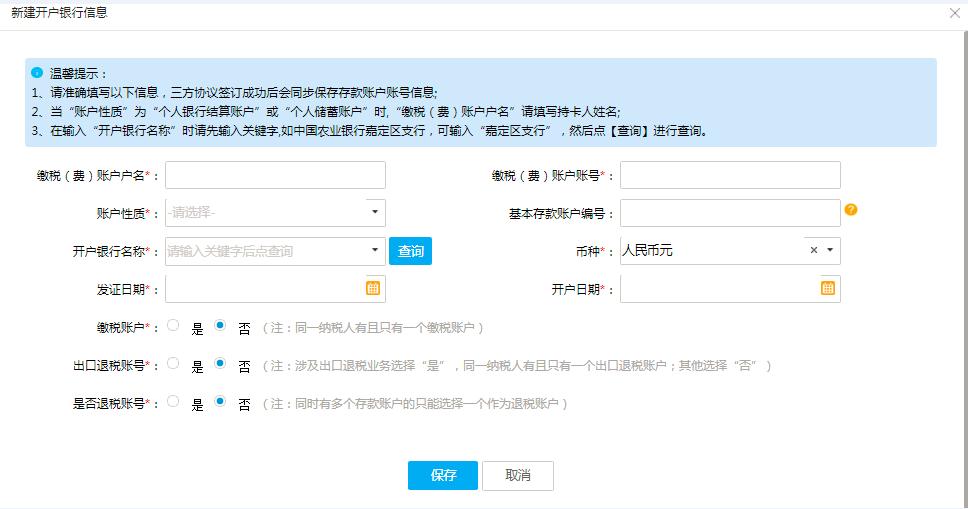Clear the 人民币元 currency selection with the x
Screen dimensions: 968x509
814,250
